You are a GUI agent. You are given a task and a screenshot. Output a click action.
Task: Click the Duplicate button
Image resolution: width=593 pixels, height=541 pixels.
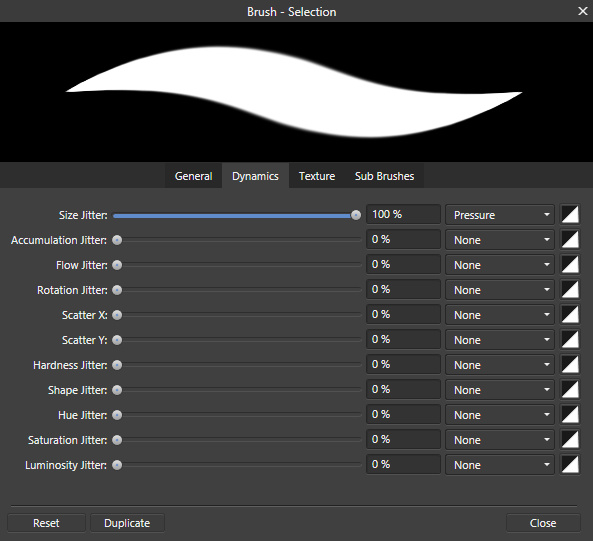(127, 523)
